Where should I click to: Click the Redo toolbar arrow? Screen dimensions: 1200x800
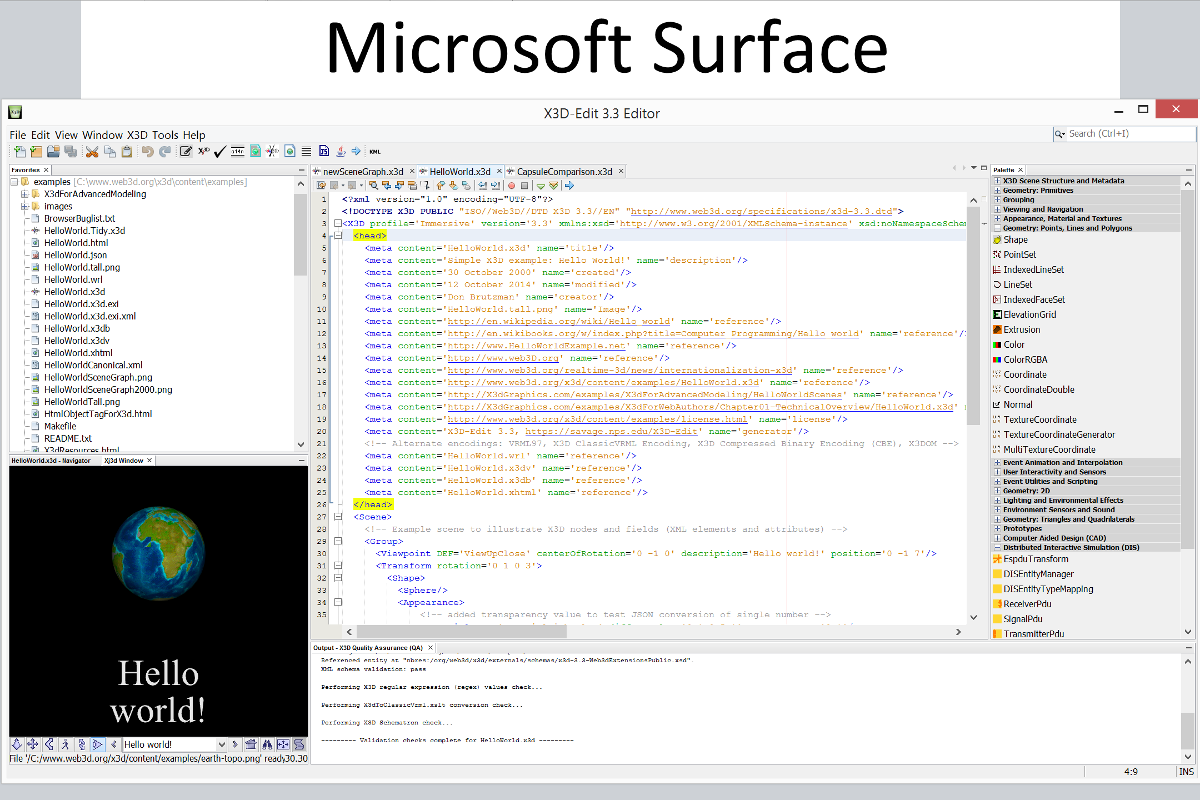(x=164, y=152)
